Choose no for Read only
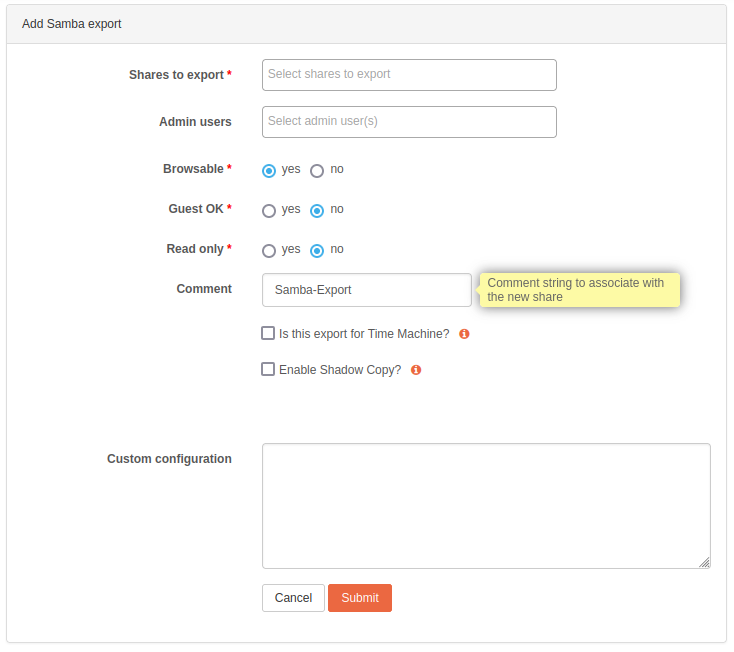 (x=317, y=251)
